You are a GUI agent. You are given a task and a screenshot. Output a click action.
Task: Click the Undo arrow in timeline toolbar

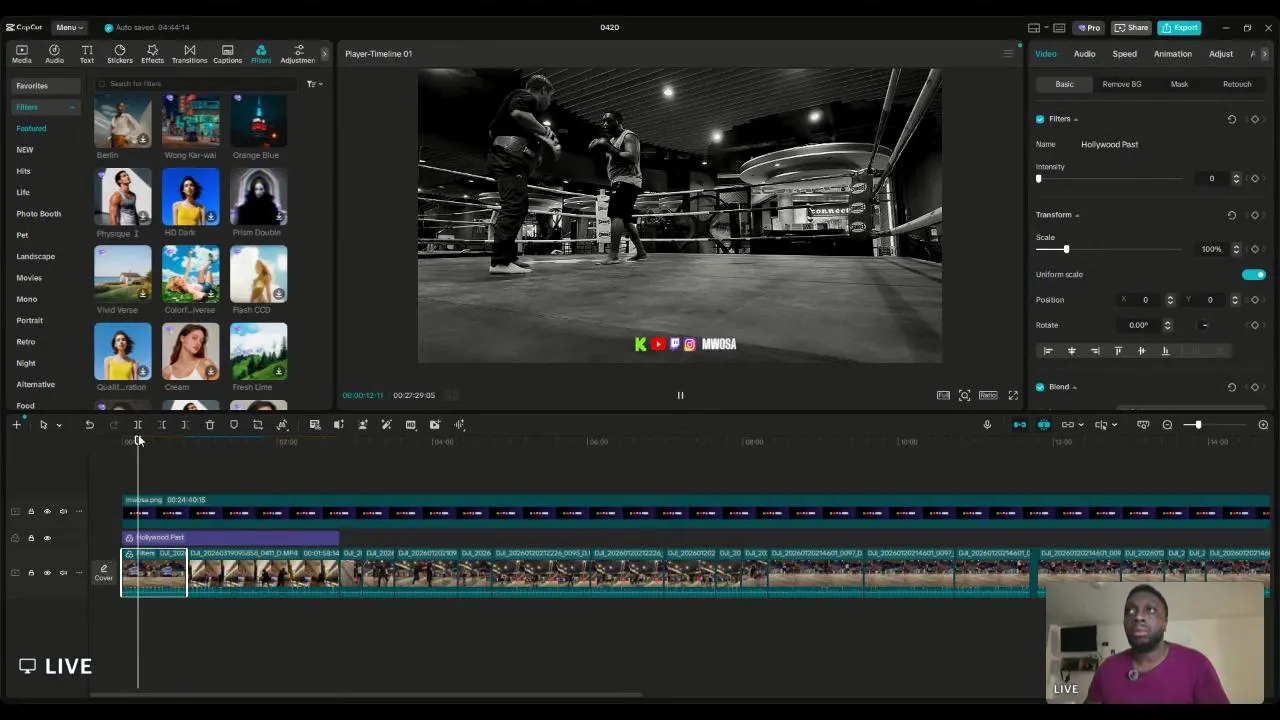(89, 425)
